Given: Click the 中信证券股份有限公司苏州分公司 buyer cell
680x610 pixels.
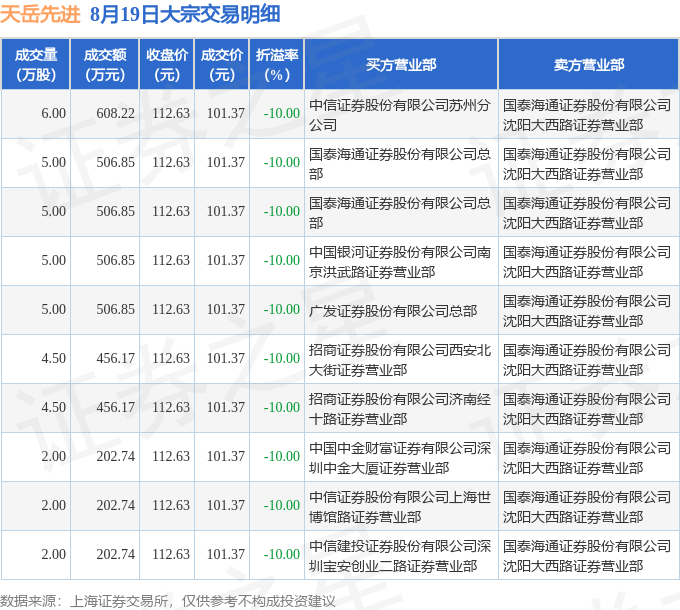Looking at the screenshot, I should click(400, 115).
